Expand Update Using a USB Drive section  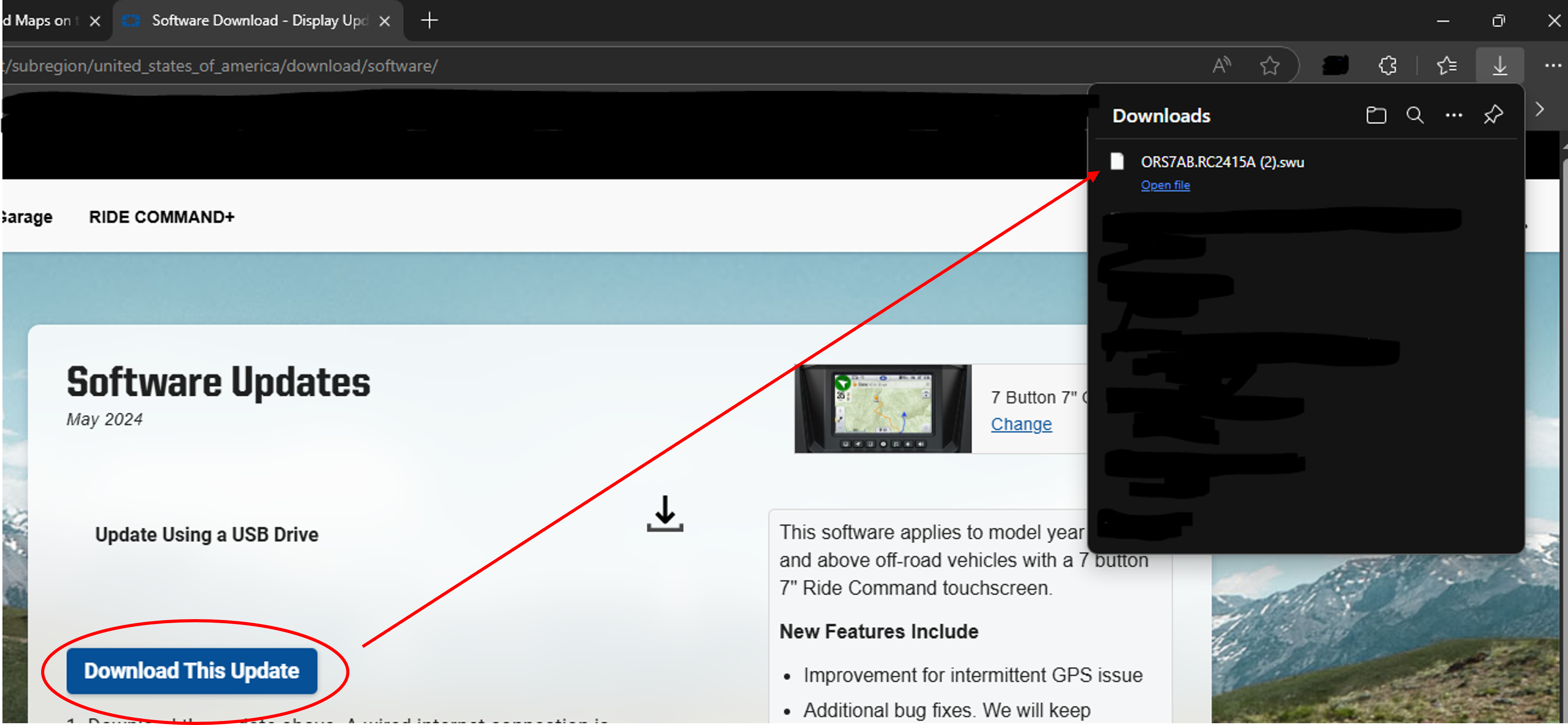pos(206,534)
